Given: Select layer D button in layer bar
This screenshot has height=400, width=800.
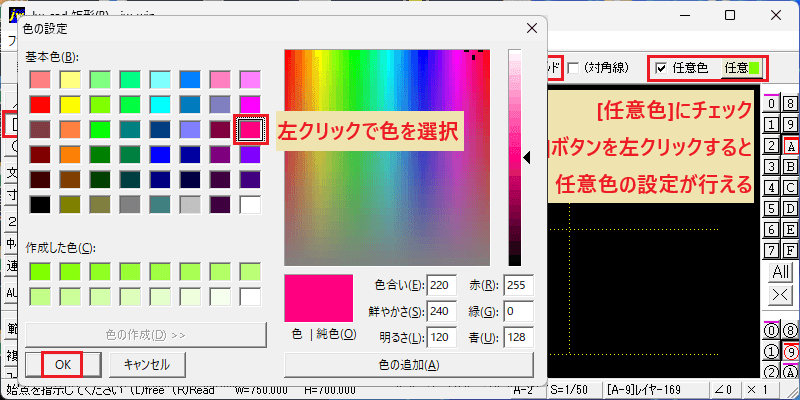Looking at the screenshot, I should tap(790, 209).
